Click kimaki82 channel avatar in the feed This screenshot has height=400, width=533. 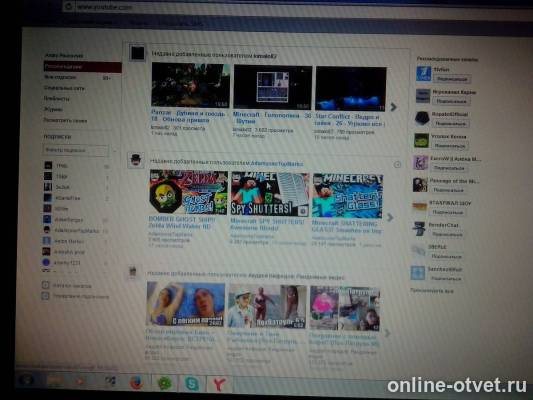(x=138, y=53)
